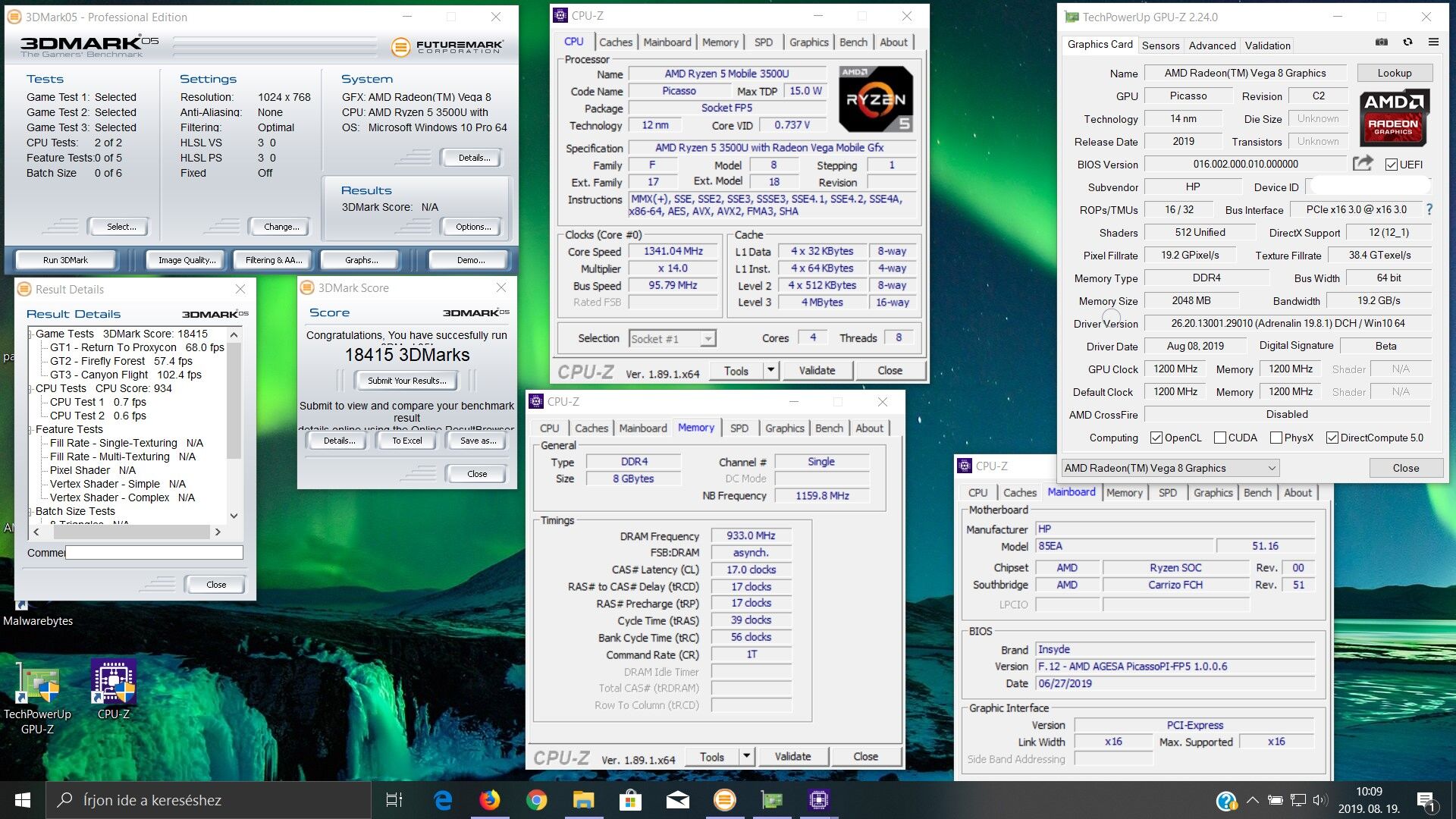Launch Microsoft Edge from taskbar
The image size is (1456, 819).
tap(443, 800)
